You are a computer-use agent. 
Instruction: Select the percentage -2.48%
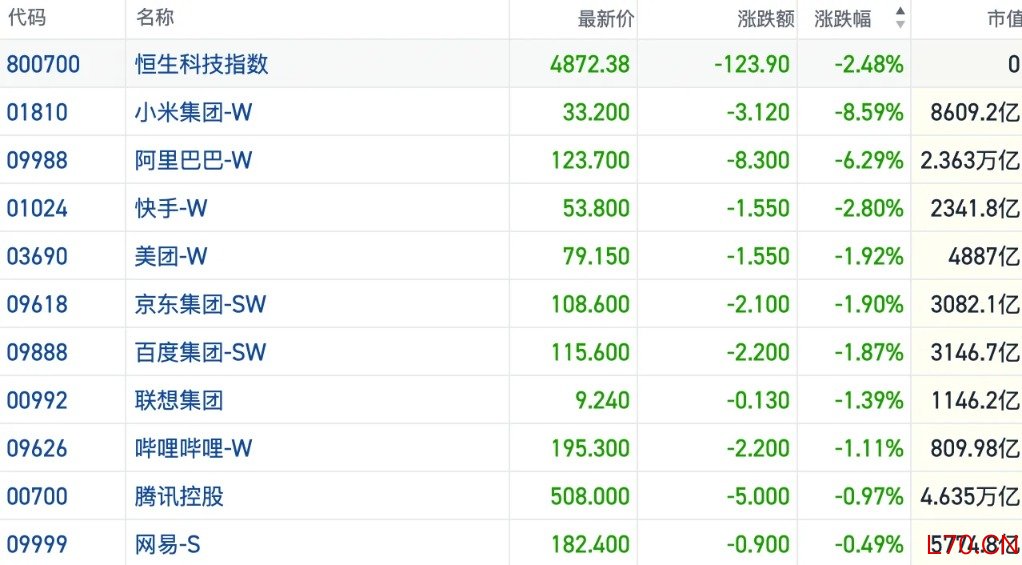869,64
